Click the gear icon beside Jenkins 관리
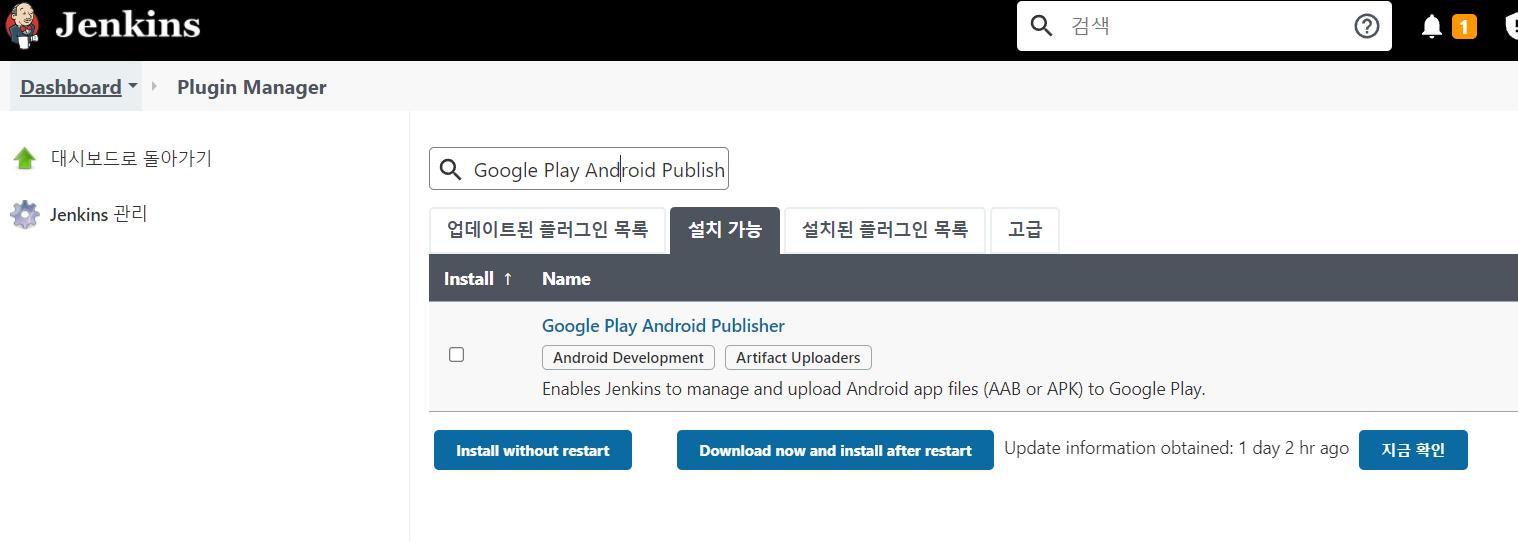The image size is (1518, 542). pyautogui.click(x=25, y=215)
